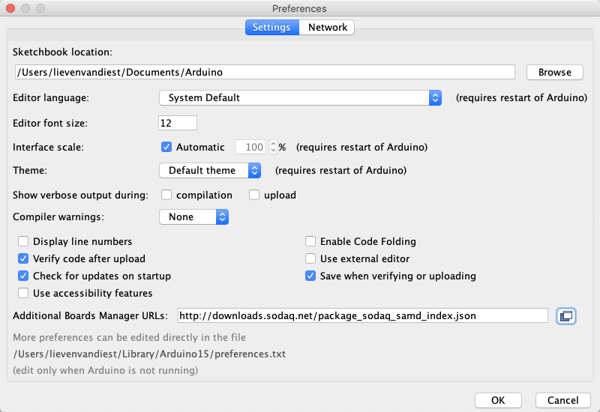Click the Editor font size field
Viewport: 600px width, 412px height.
click(178, 123)
